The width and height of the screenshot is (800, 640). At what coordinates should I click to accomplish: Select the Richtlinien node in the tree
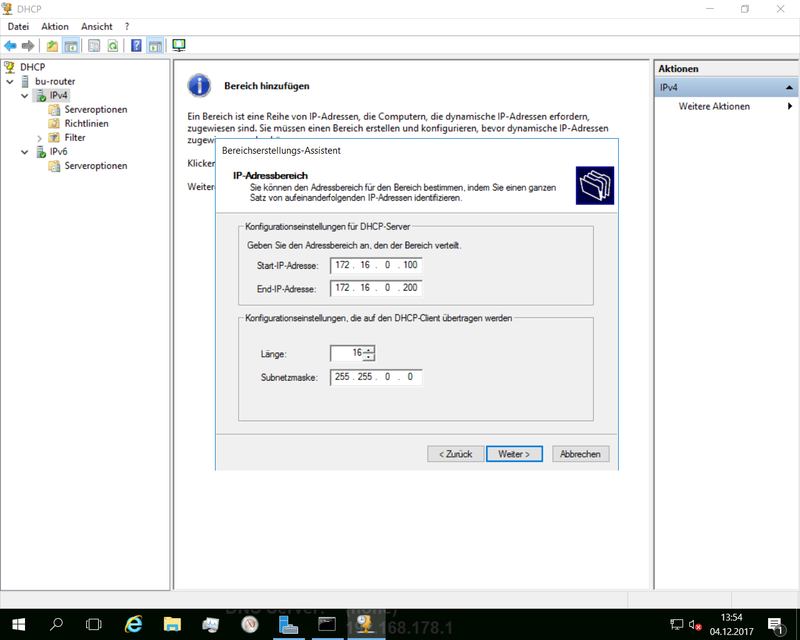[86, 124]
